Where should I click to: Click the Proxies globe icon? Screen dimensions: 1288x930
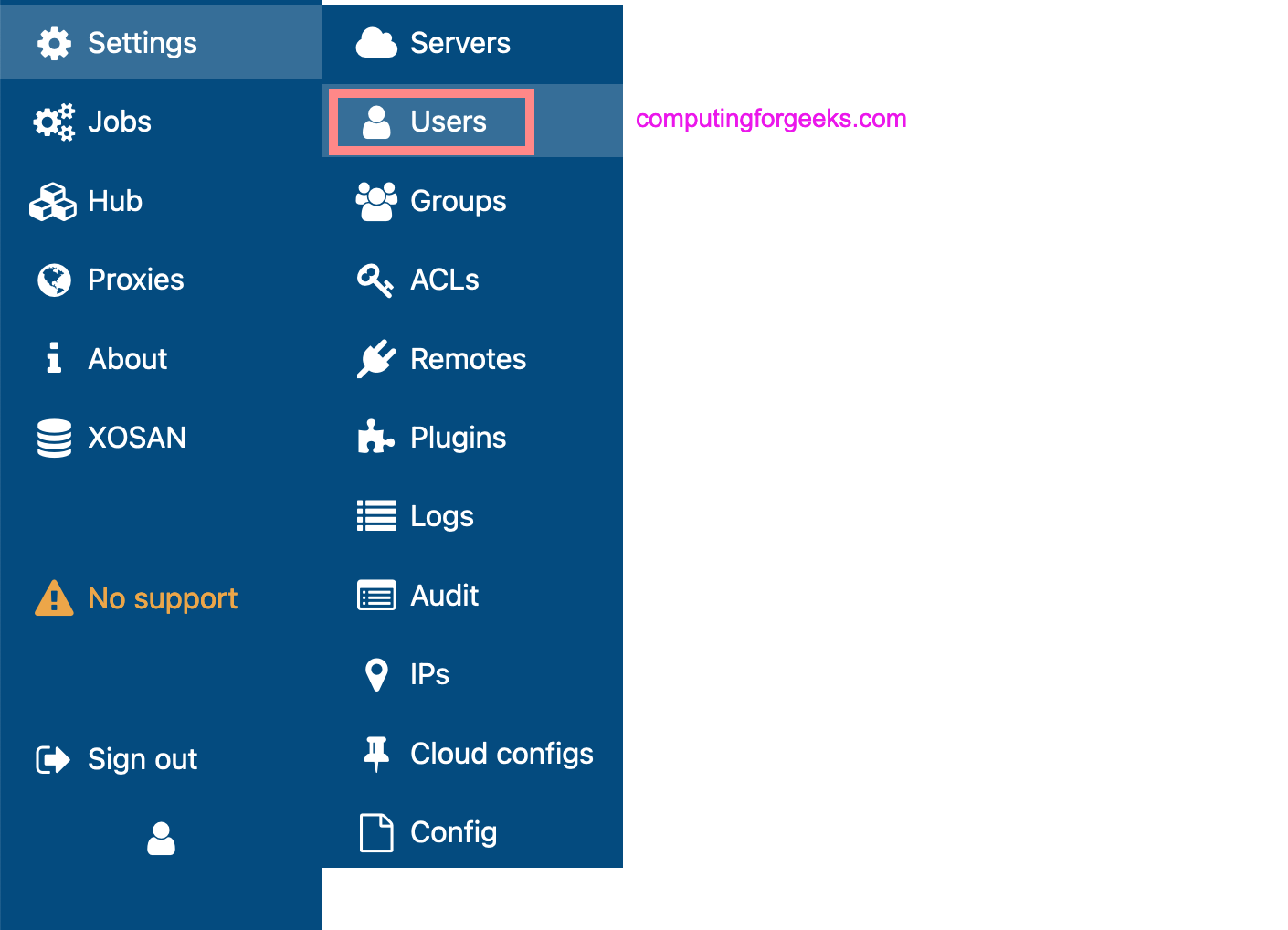pos(53,280)
